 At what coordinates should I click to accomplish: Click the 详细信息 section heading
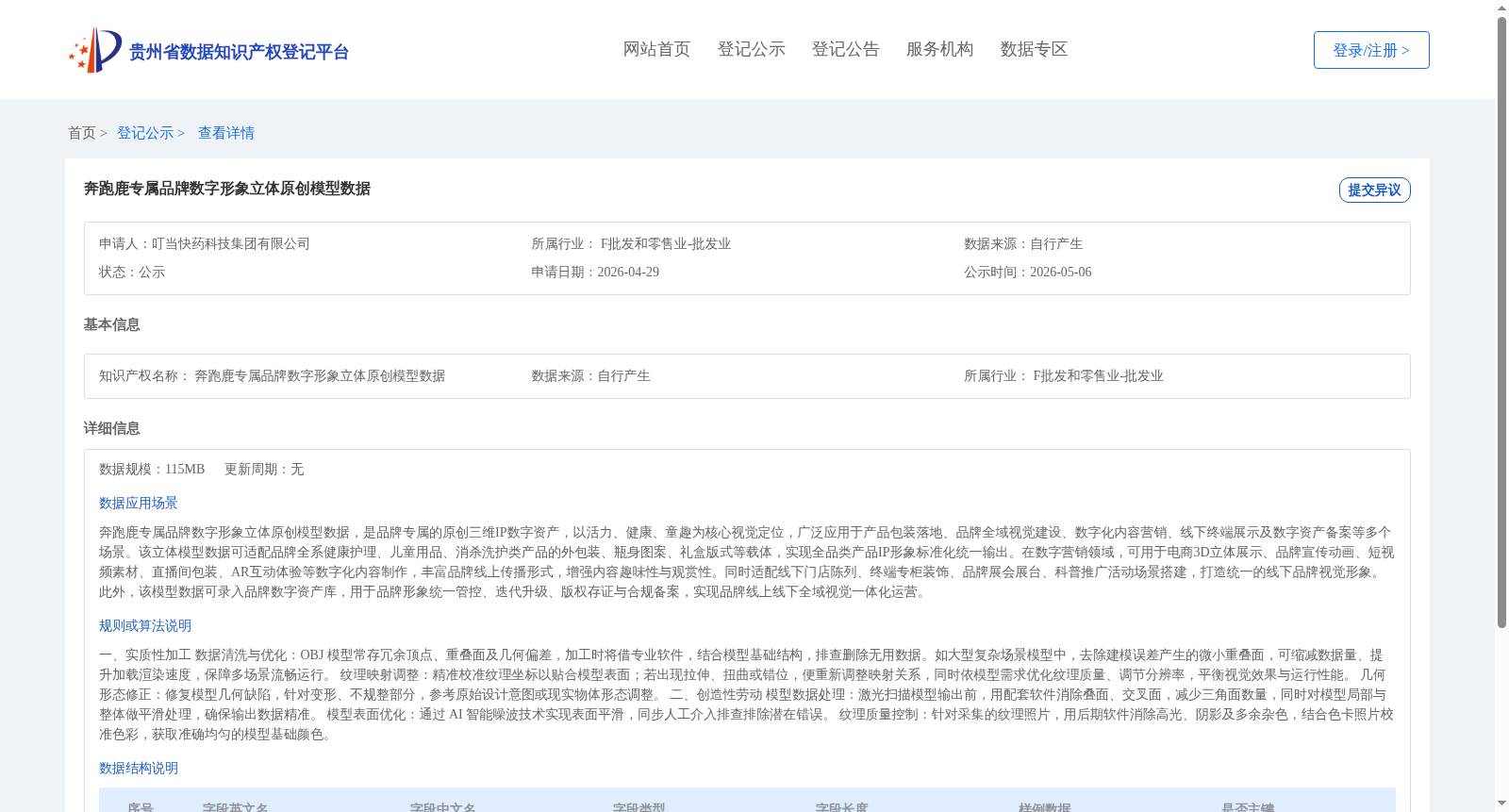pyautogui.click(x=111, y=428)
